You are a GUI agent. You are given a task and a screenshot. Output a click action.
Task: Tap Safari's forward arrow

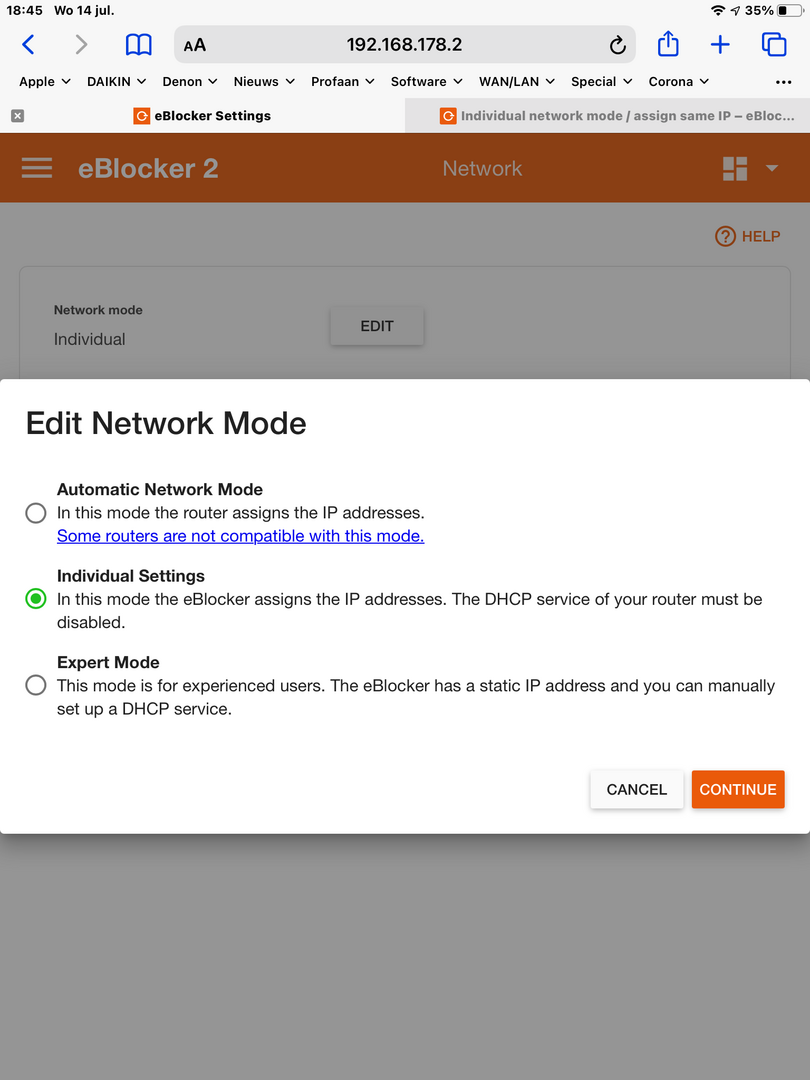81,45
